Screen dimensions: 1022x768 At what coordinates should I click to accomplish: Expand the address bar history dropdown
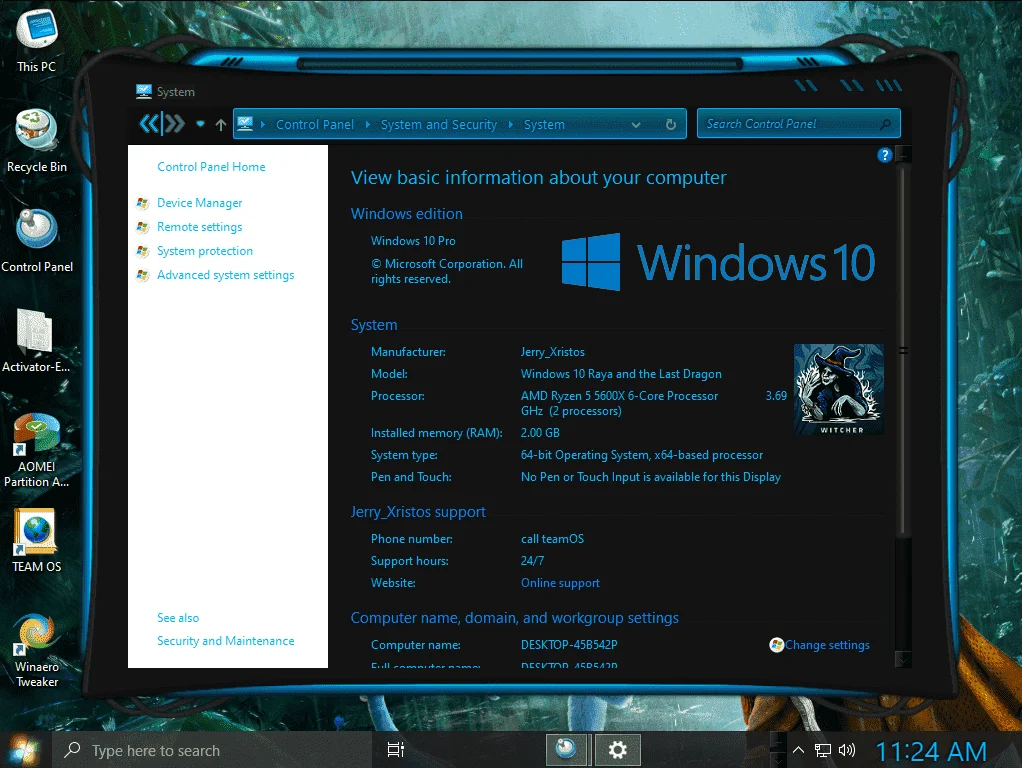tap(636, 125)
